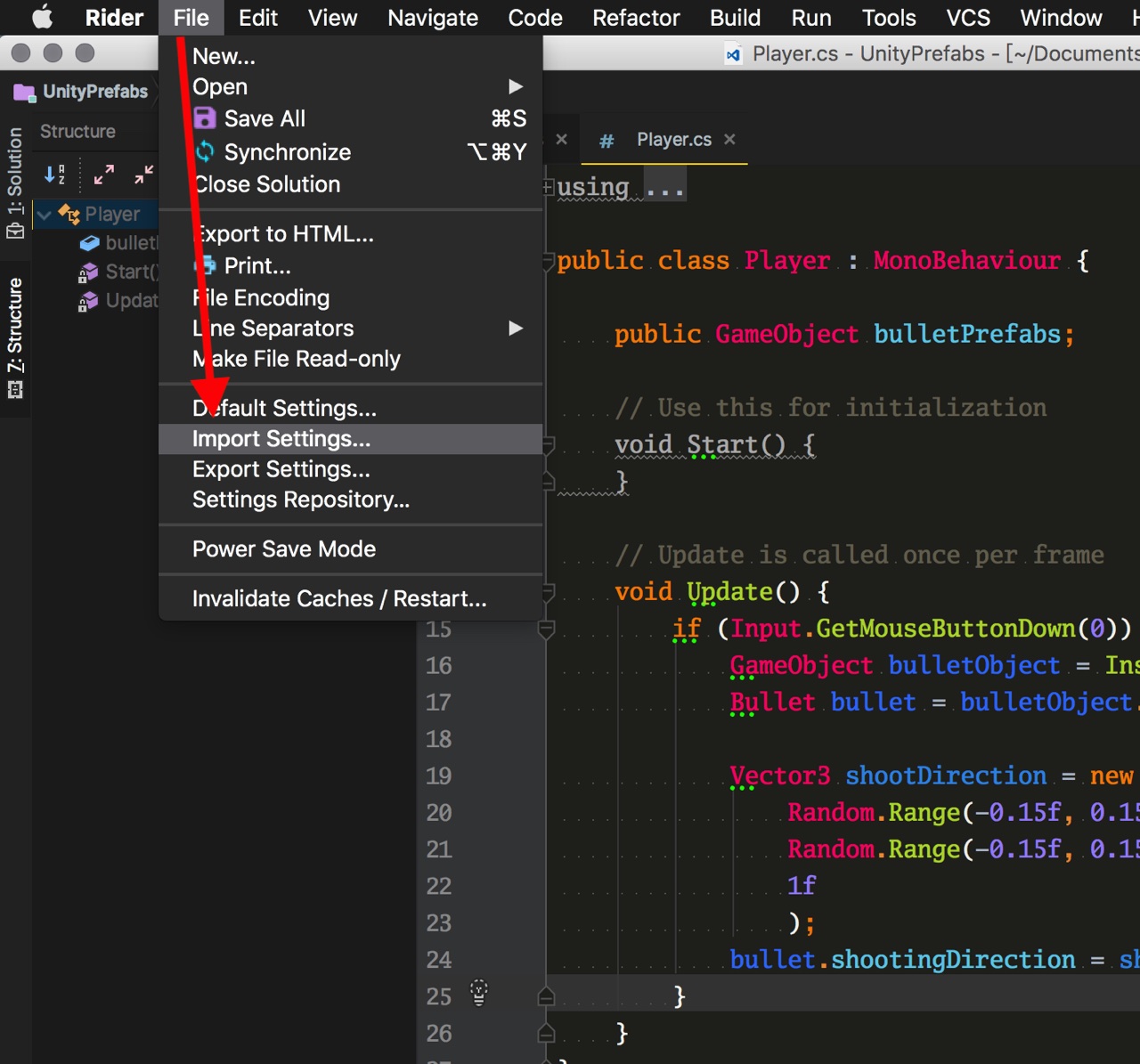
Task: Select Import Settings... from File menu
Action: 281,439
